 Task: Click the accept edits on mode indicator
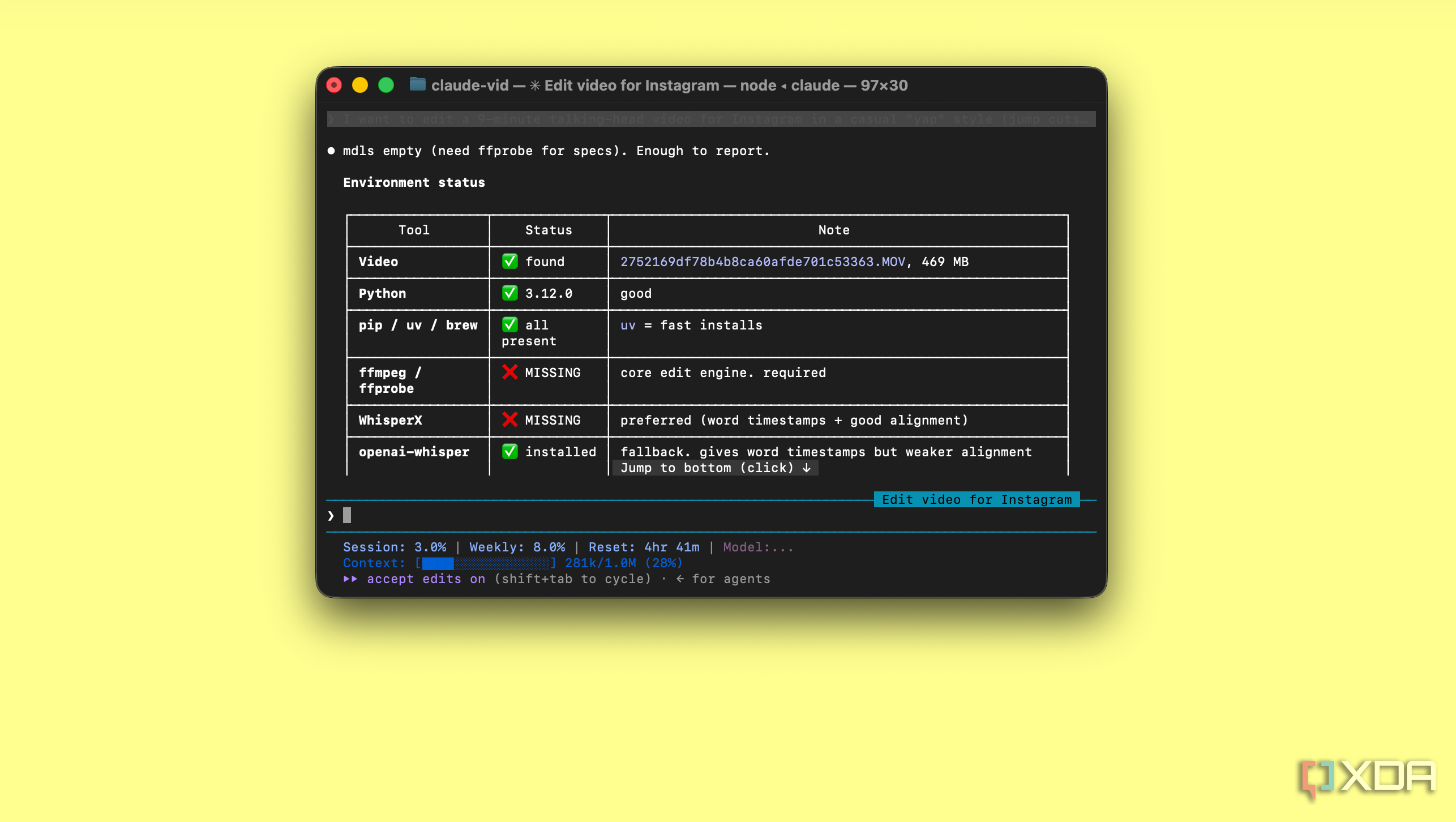coord(426,579)
